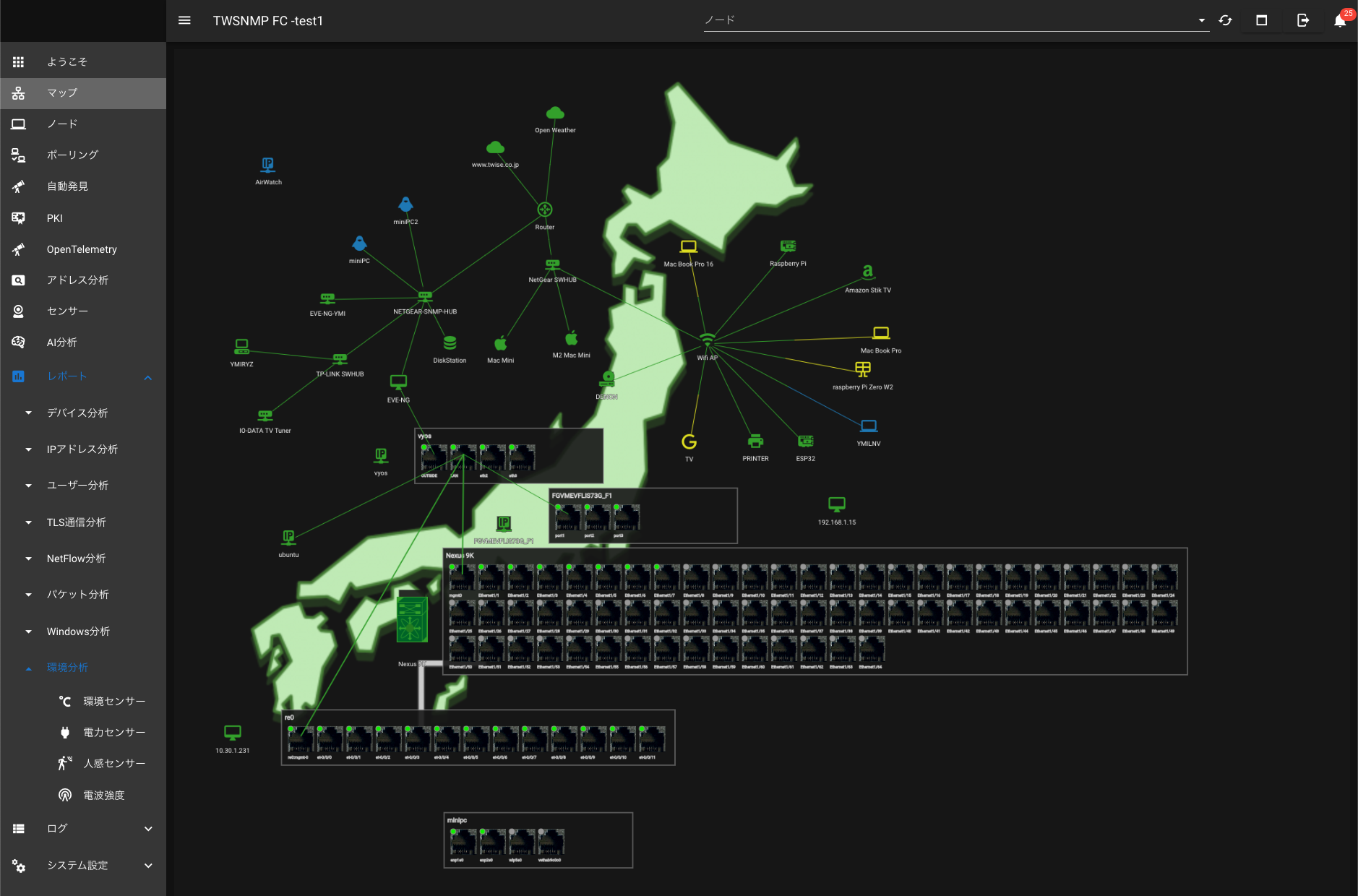Select the Router node icon
The width and height of the screenshot is (1358, 896).
pyautogui.click(x=545, y=210)
